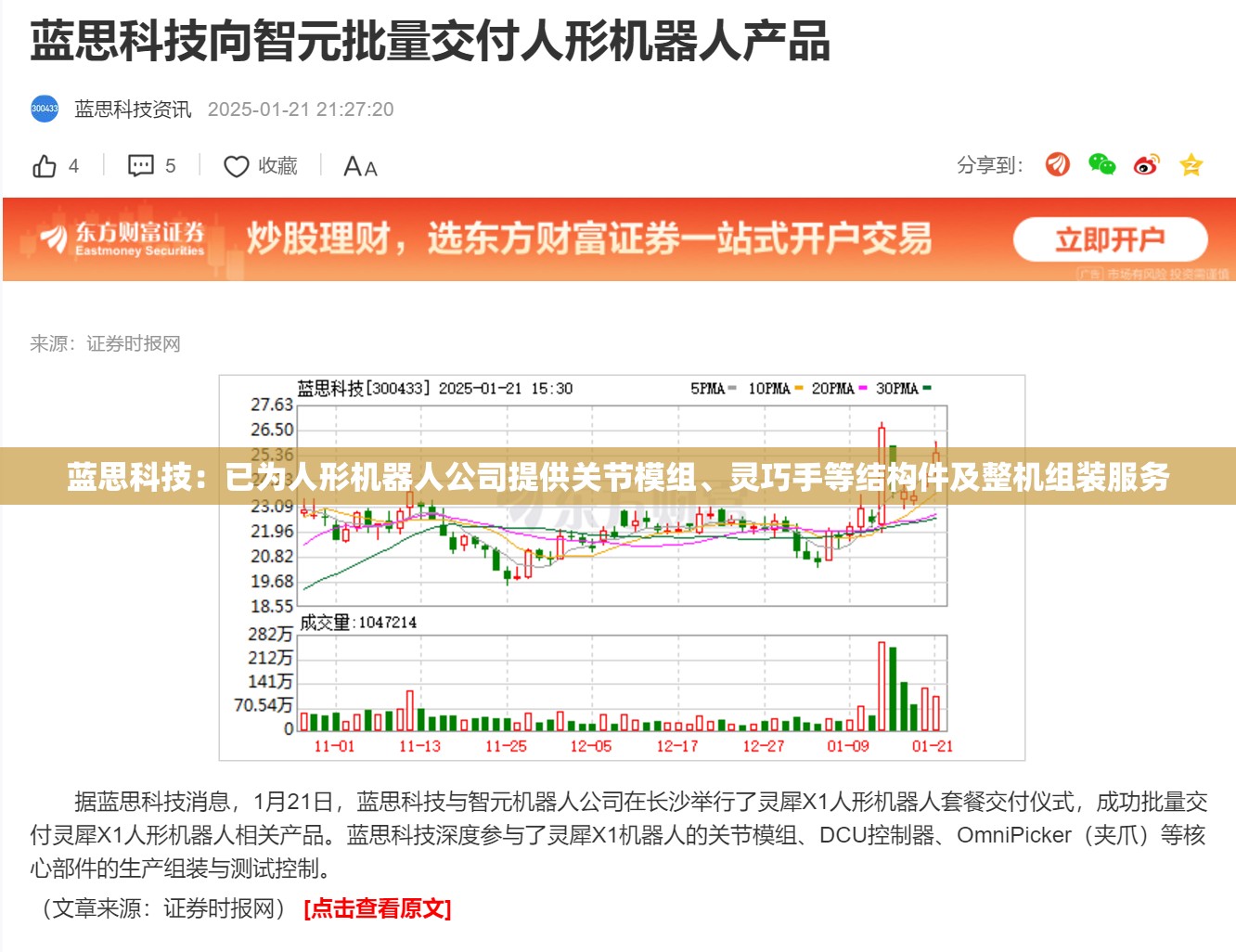
Task: Click the article headline 蓝思科技向智元批量交付人形机器人产品
Action: [430, 42]
